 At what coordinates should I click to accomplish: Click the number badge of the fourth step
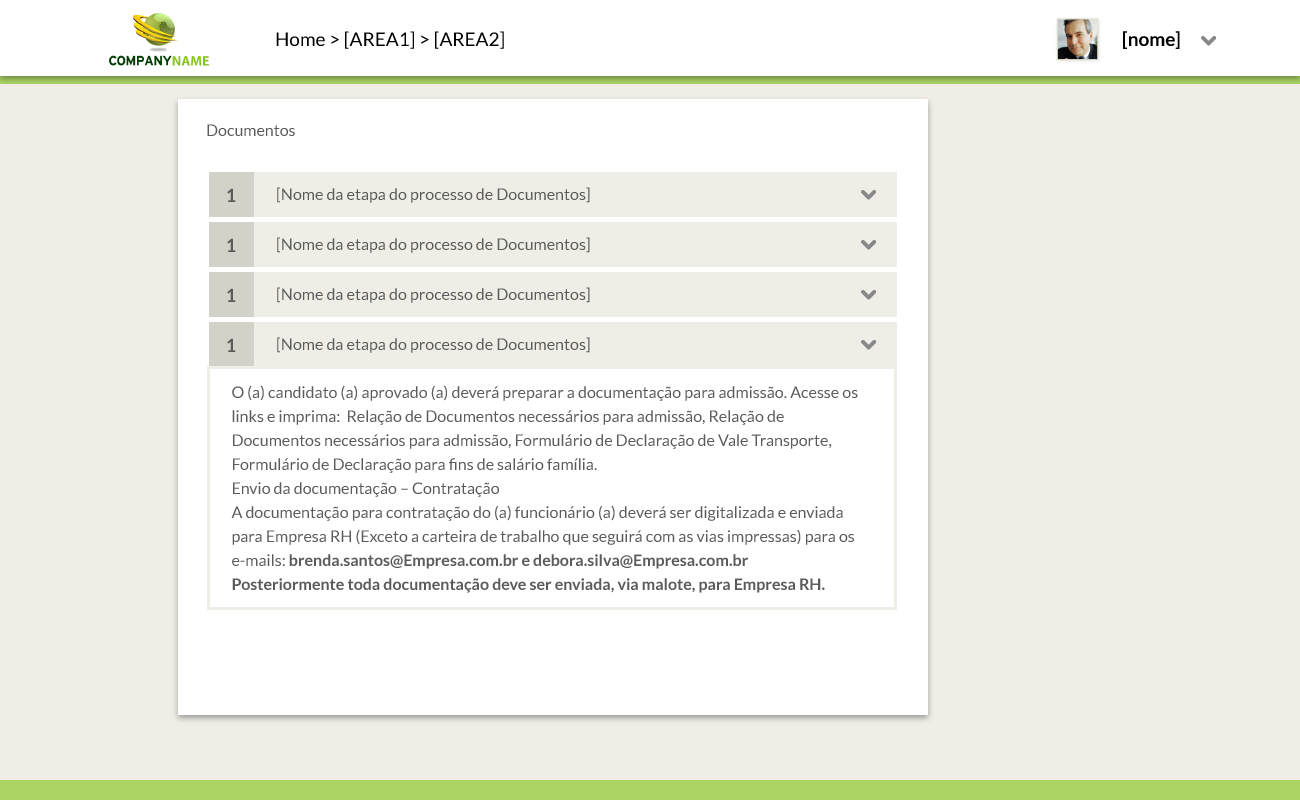[231, 345]
